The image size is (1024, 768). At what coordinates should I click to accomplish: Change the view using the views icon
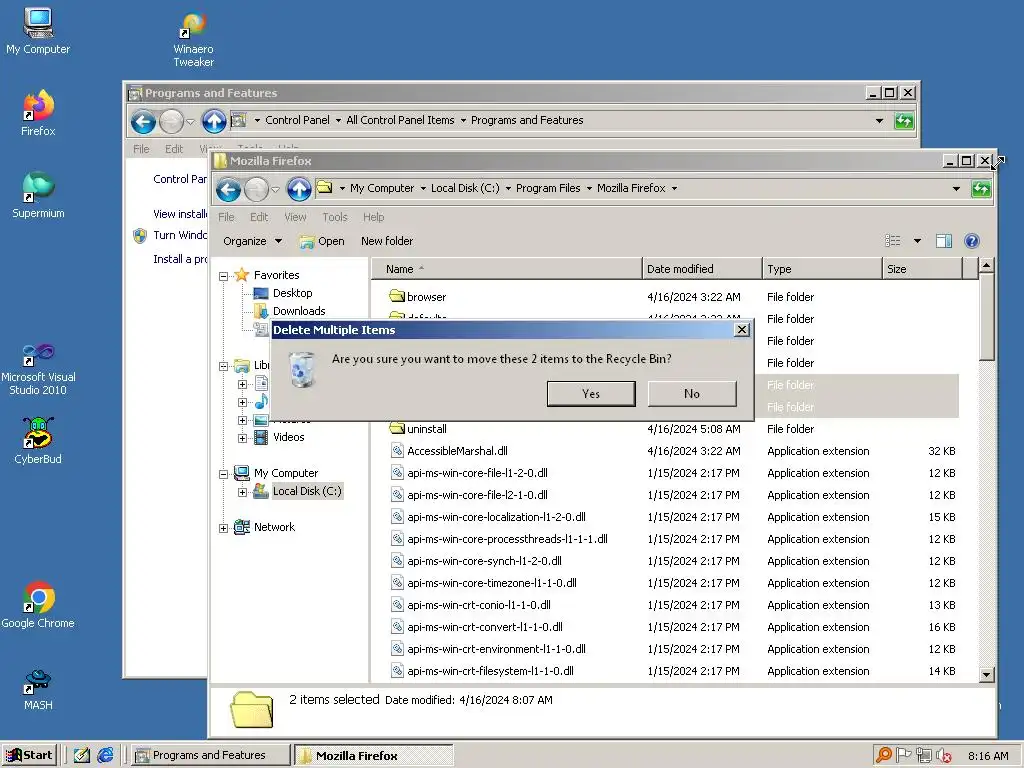pyautogui.click(x=893, y=241)
